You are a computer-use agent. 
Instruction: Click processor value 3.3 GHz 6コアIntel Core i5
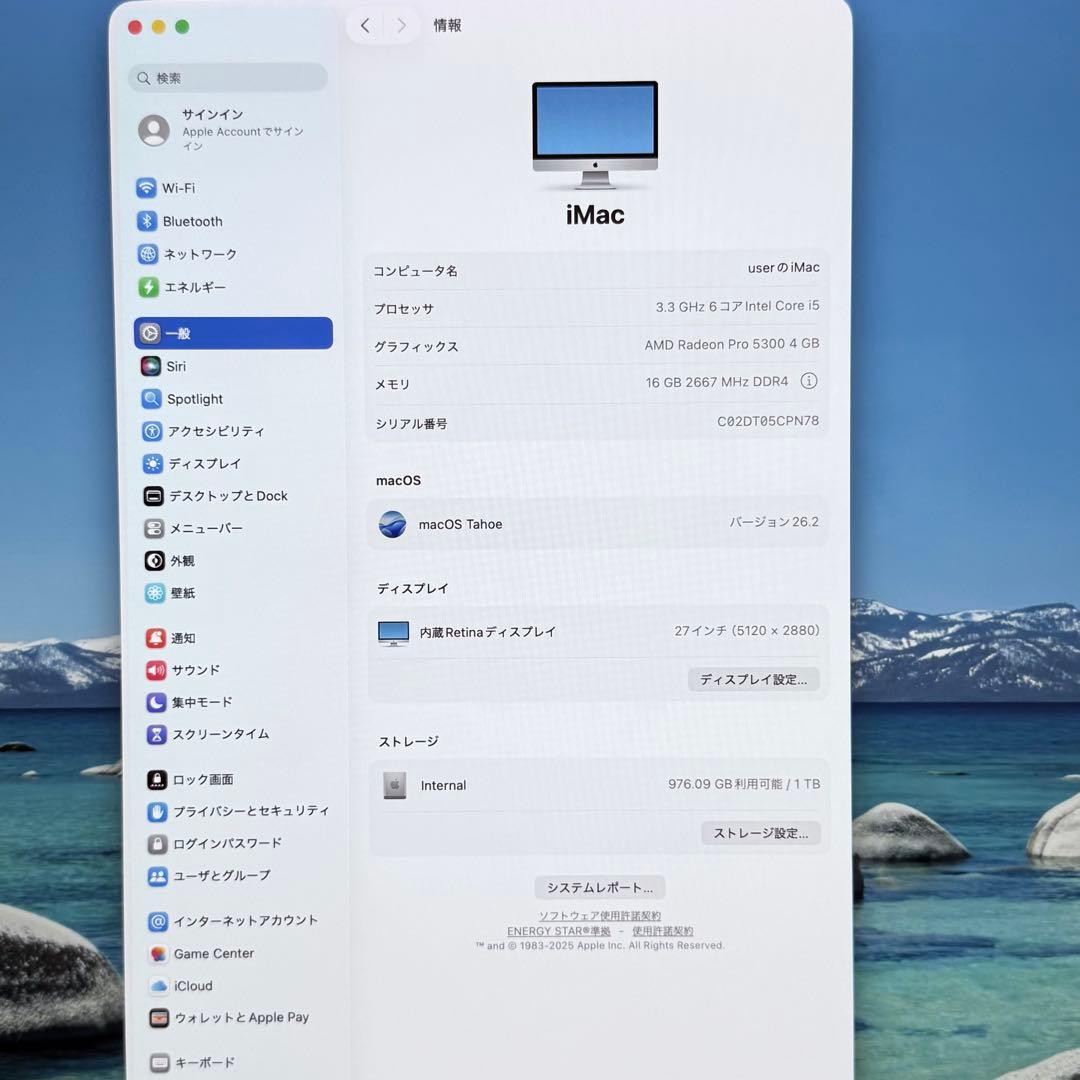(738, 307)
